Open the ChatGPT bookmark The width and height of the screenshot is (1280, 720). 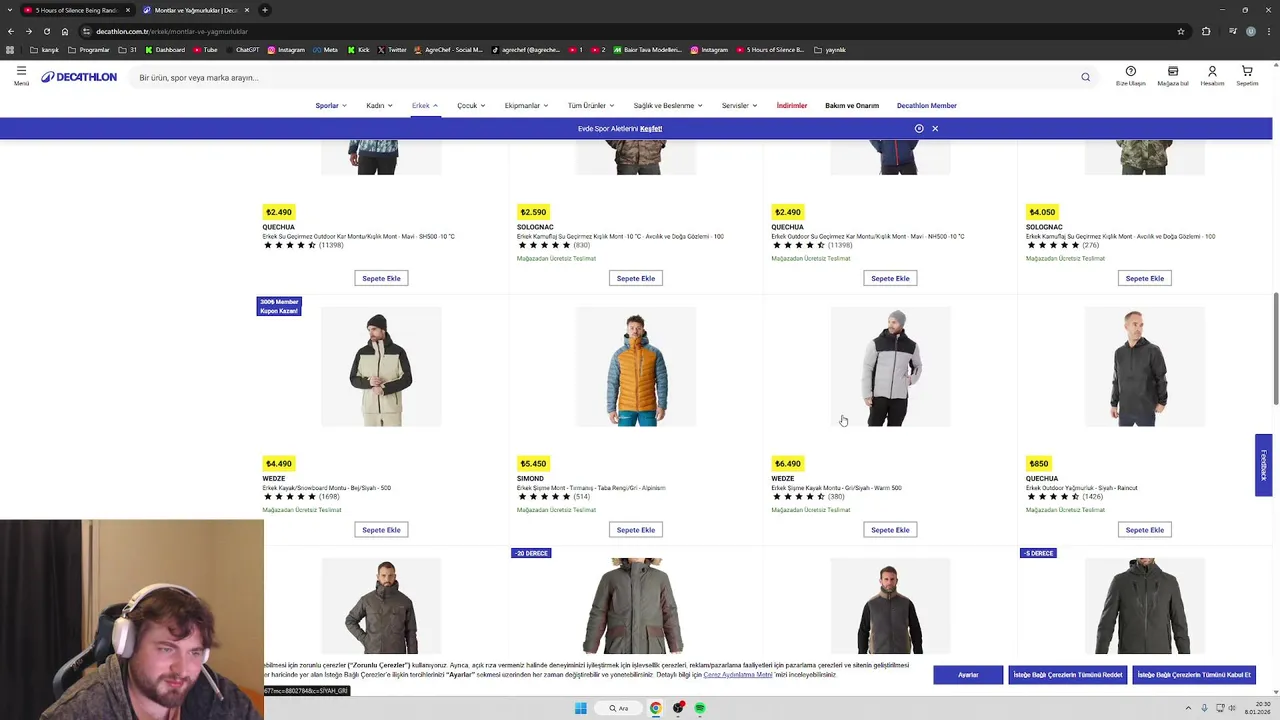point(241,50)
